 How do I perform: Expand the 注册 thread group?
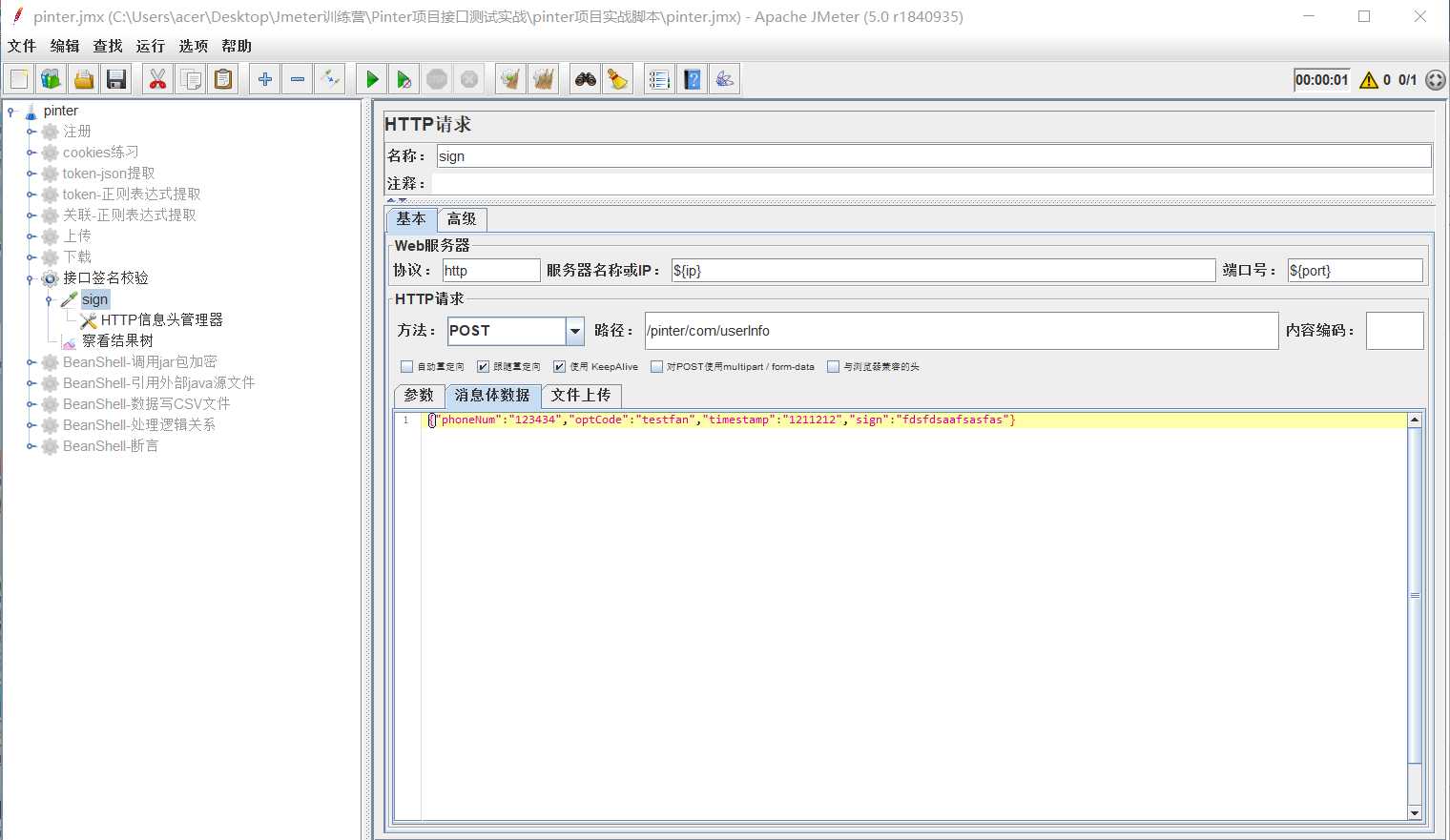[31, 132]
